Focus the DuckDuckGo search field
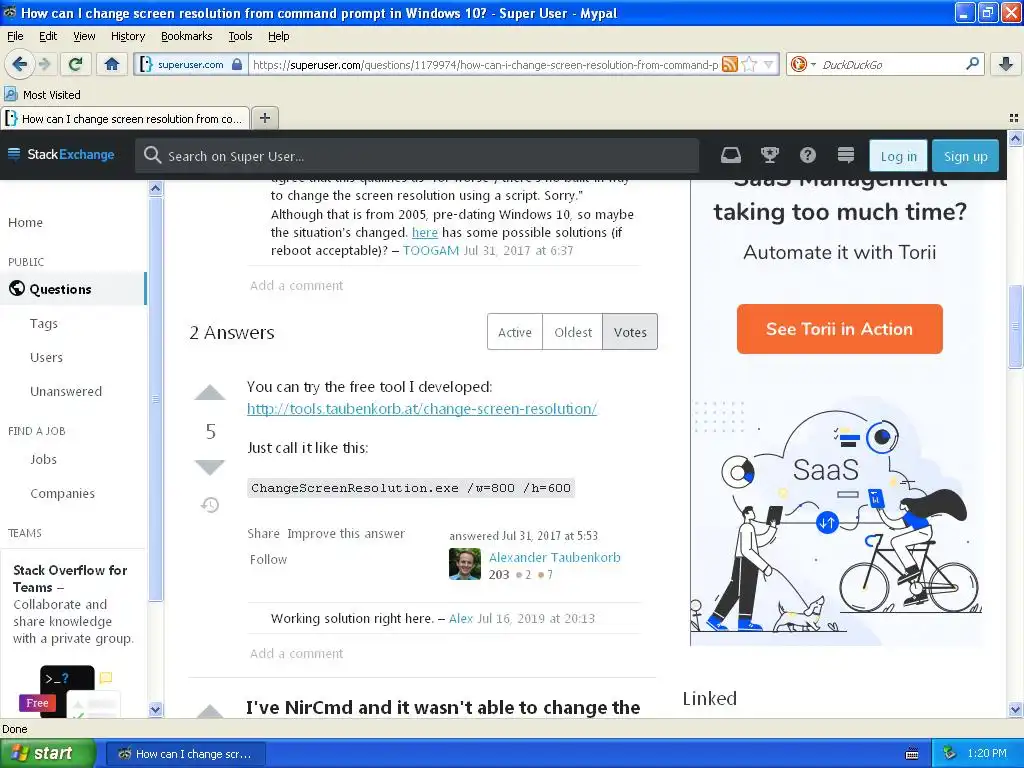Viewport: 1024px width, 768px height. pyautogui.click(x=891, y=65)
